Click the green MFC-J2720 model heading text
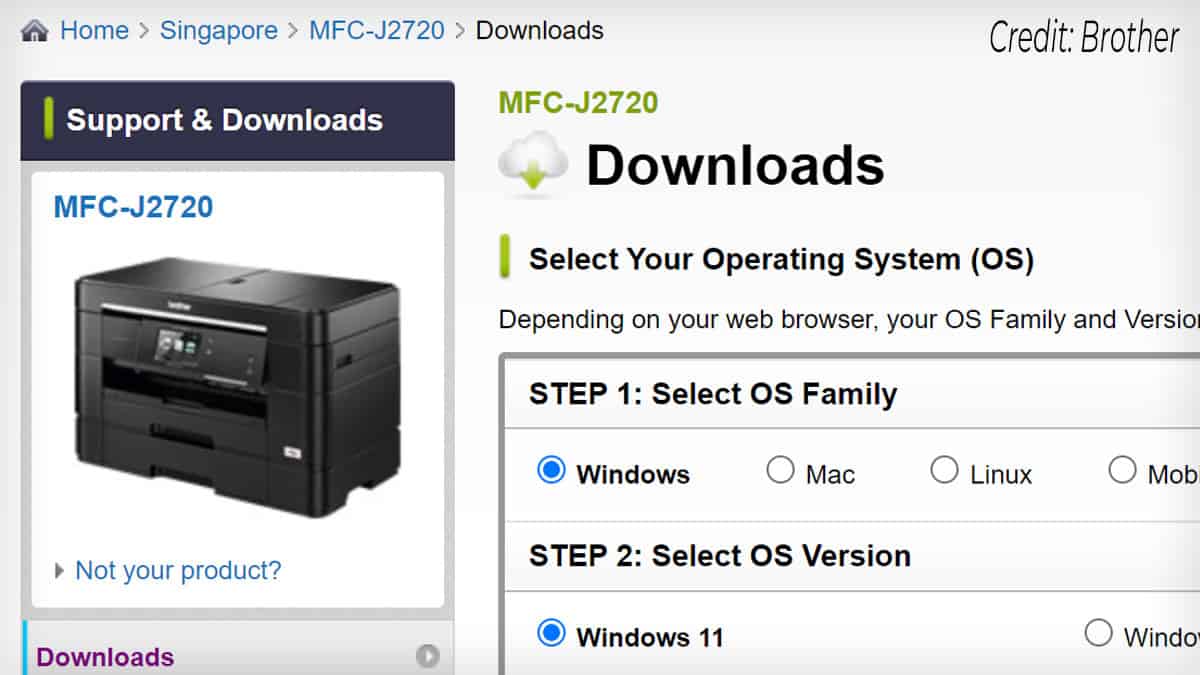1200x675 pixels. (x=578, y=103)
